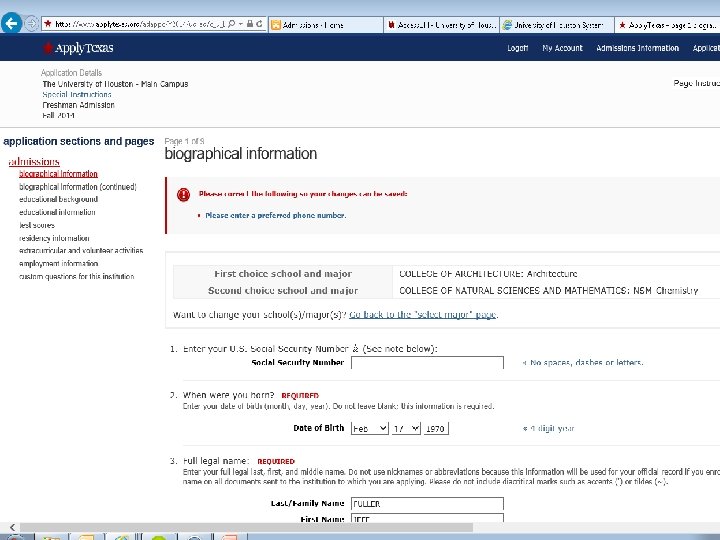Open the address bar search dropdown arrow
Viewport: 720px width, 540px height.
(x=241, y=24)
